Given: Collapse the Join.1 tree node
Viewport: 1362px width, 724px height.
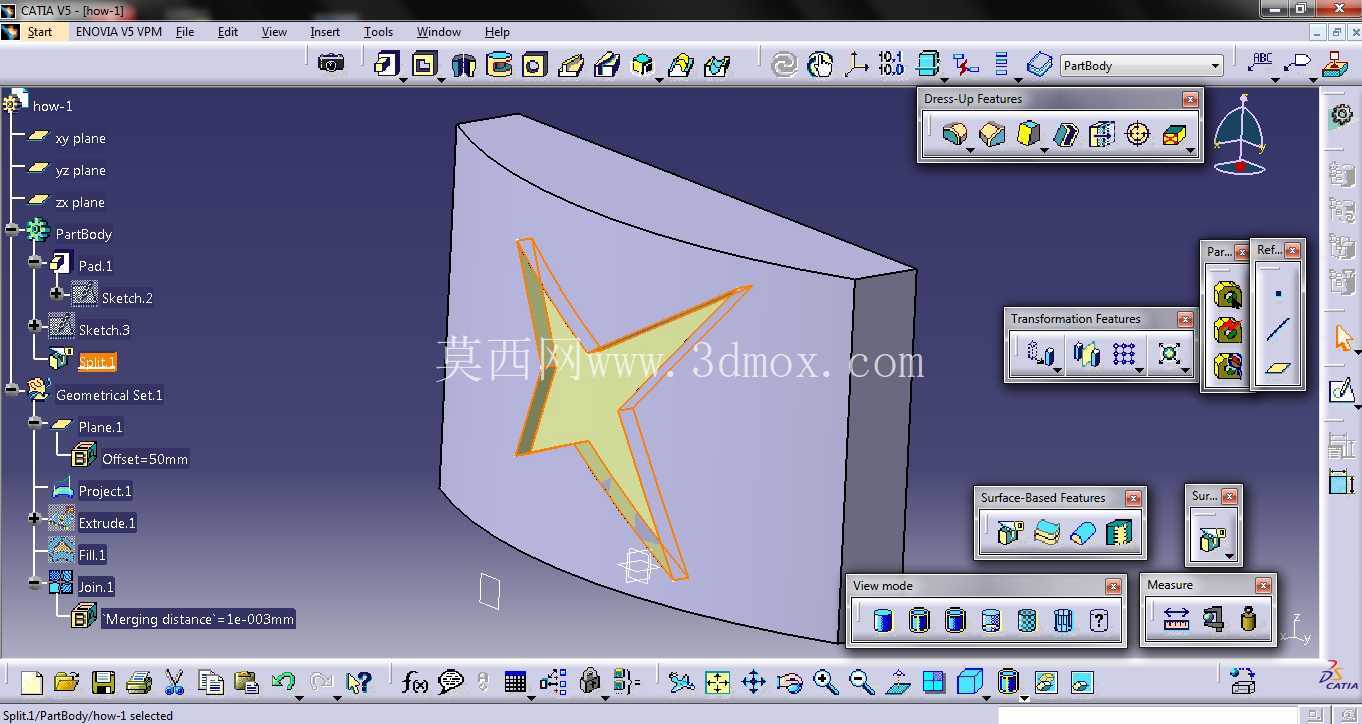Looking at the screenshot, I should point(34,582).
